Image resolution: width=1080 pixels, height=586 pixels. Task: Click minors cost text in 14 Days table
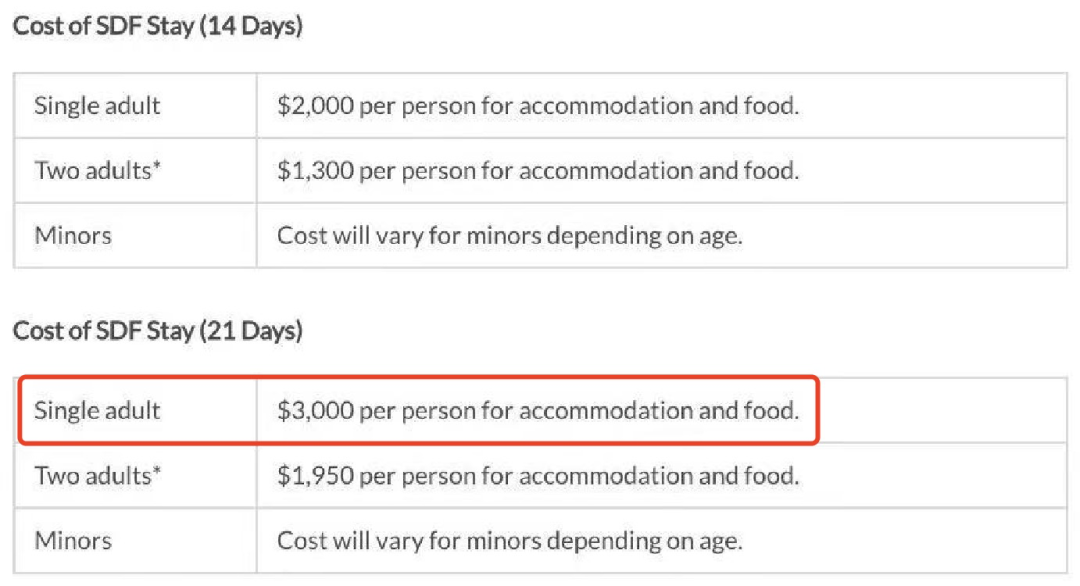pyautogui.click(x=510, y=236)
